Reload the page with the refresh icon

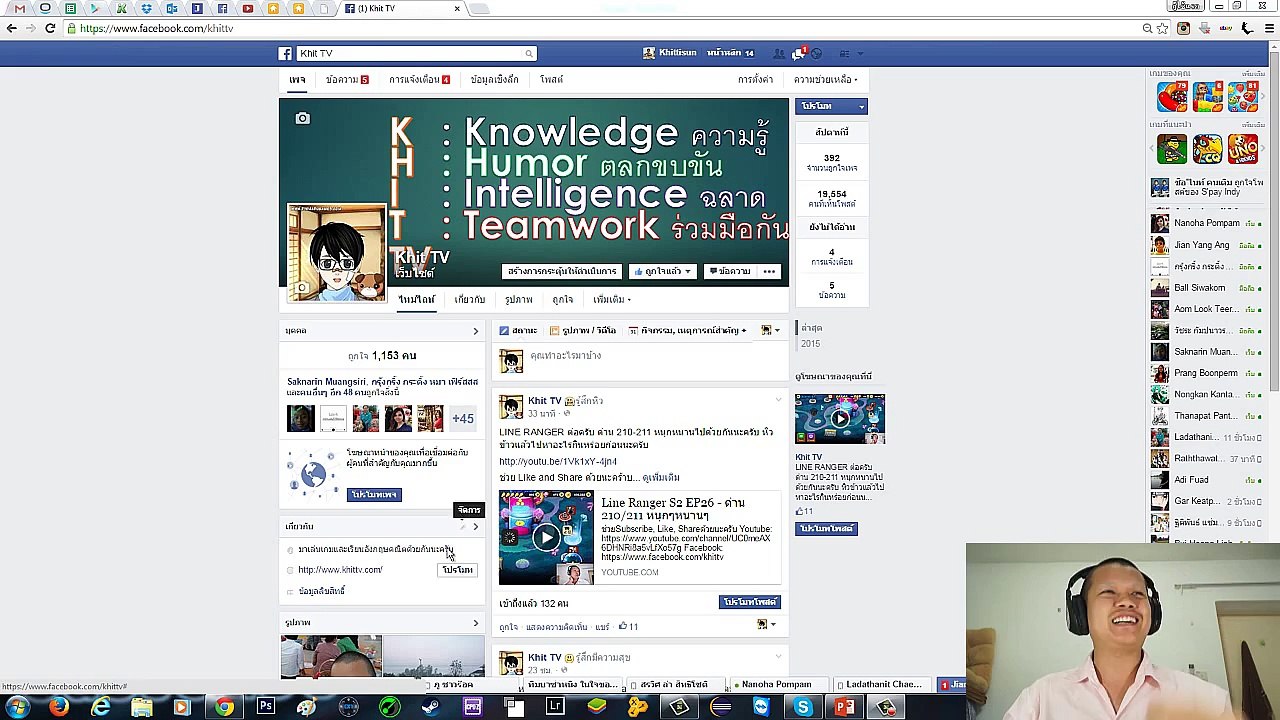pos(50,28)
